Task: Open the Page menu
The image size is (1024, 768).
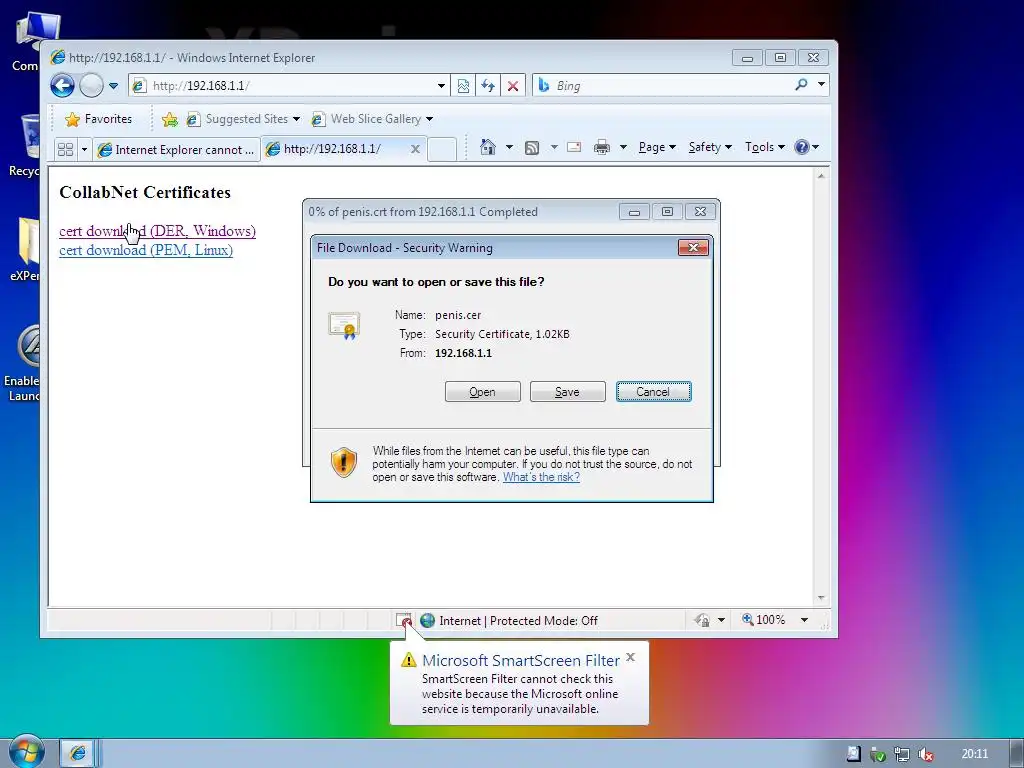Action: (x=657, y=147)
